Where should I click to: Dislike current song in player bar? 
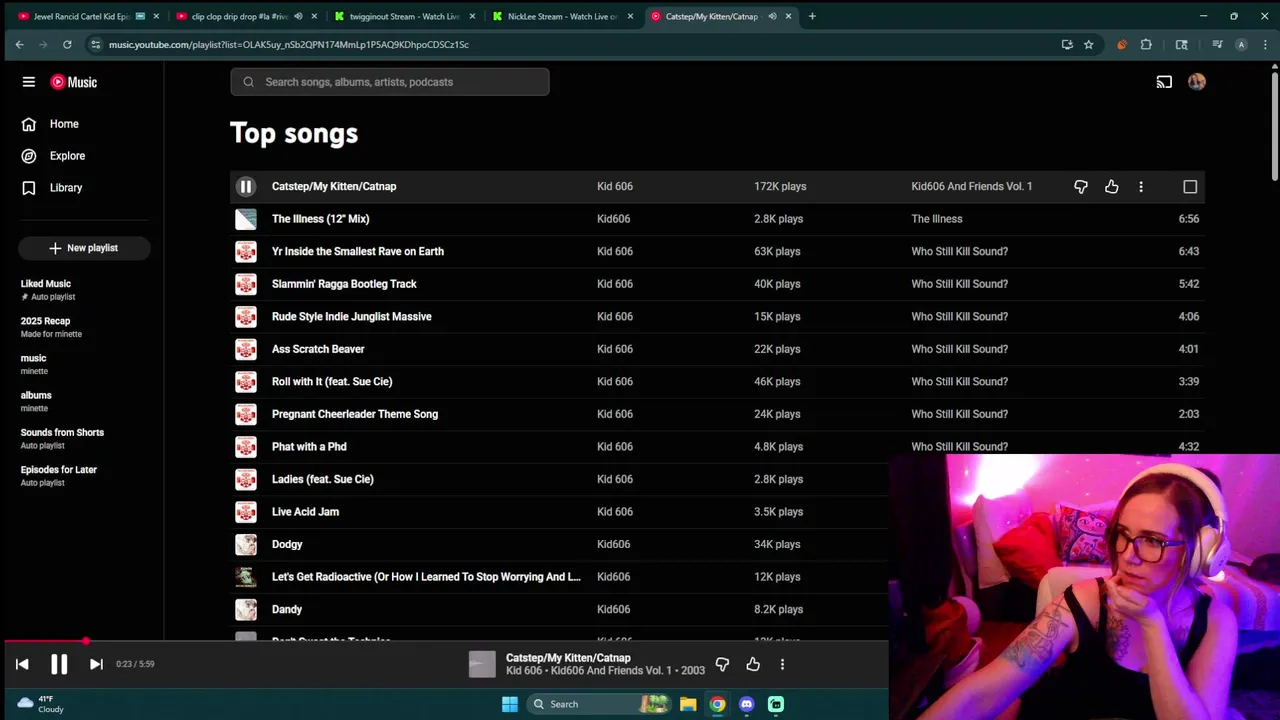(x=722, y=664)
